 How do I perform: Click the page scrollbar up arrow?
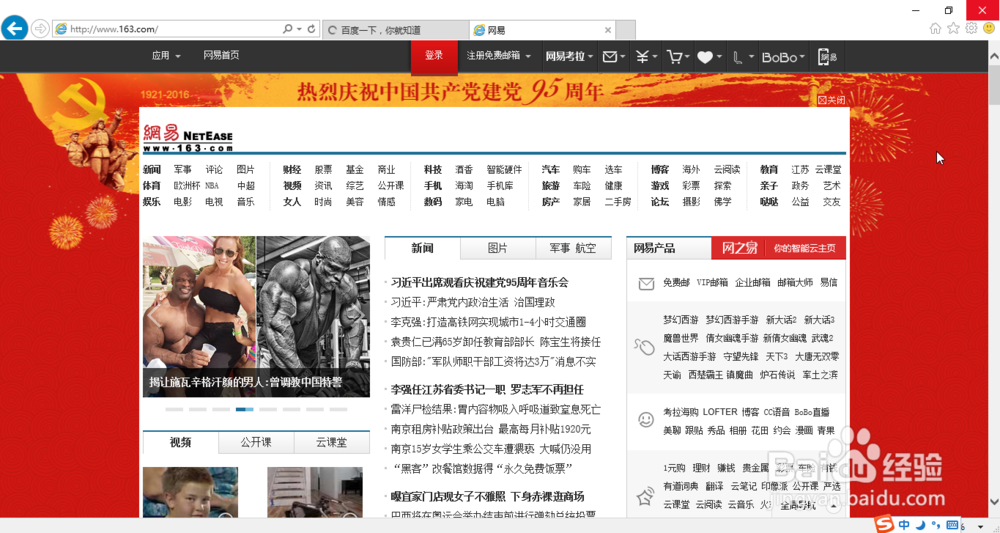994,57
